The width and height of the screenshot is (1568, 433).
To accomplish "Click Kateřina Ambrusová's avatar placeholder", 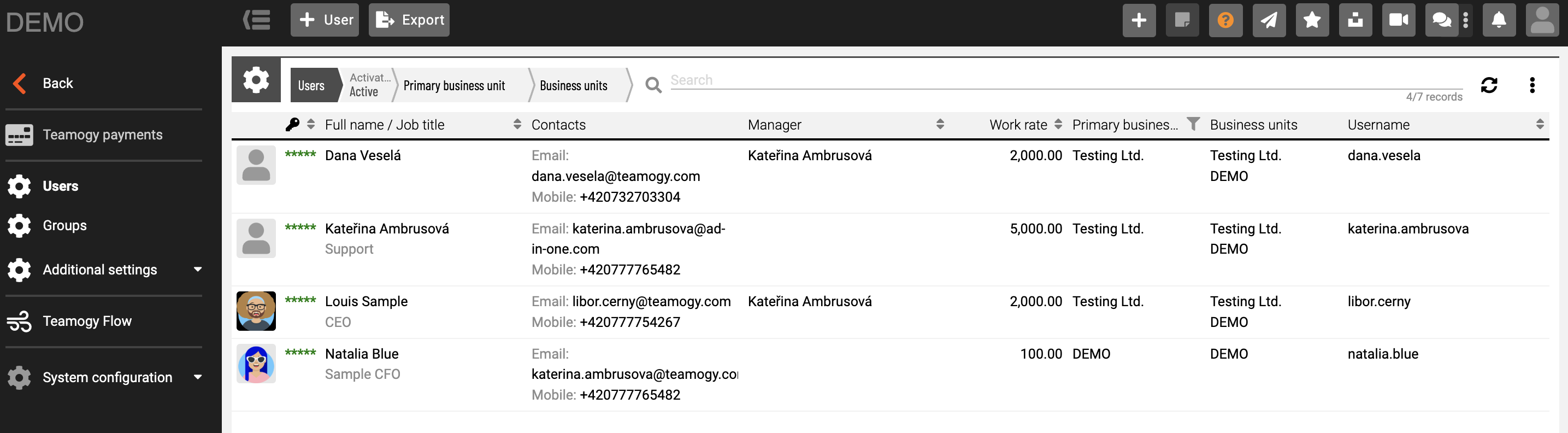I will coord(256,238).
